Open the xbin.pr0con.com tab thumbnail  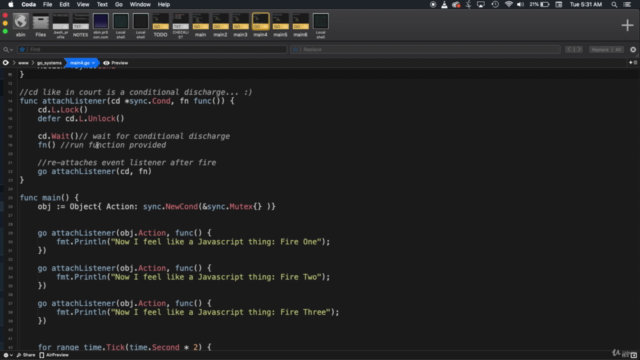coord(100,25)
